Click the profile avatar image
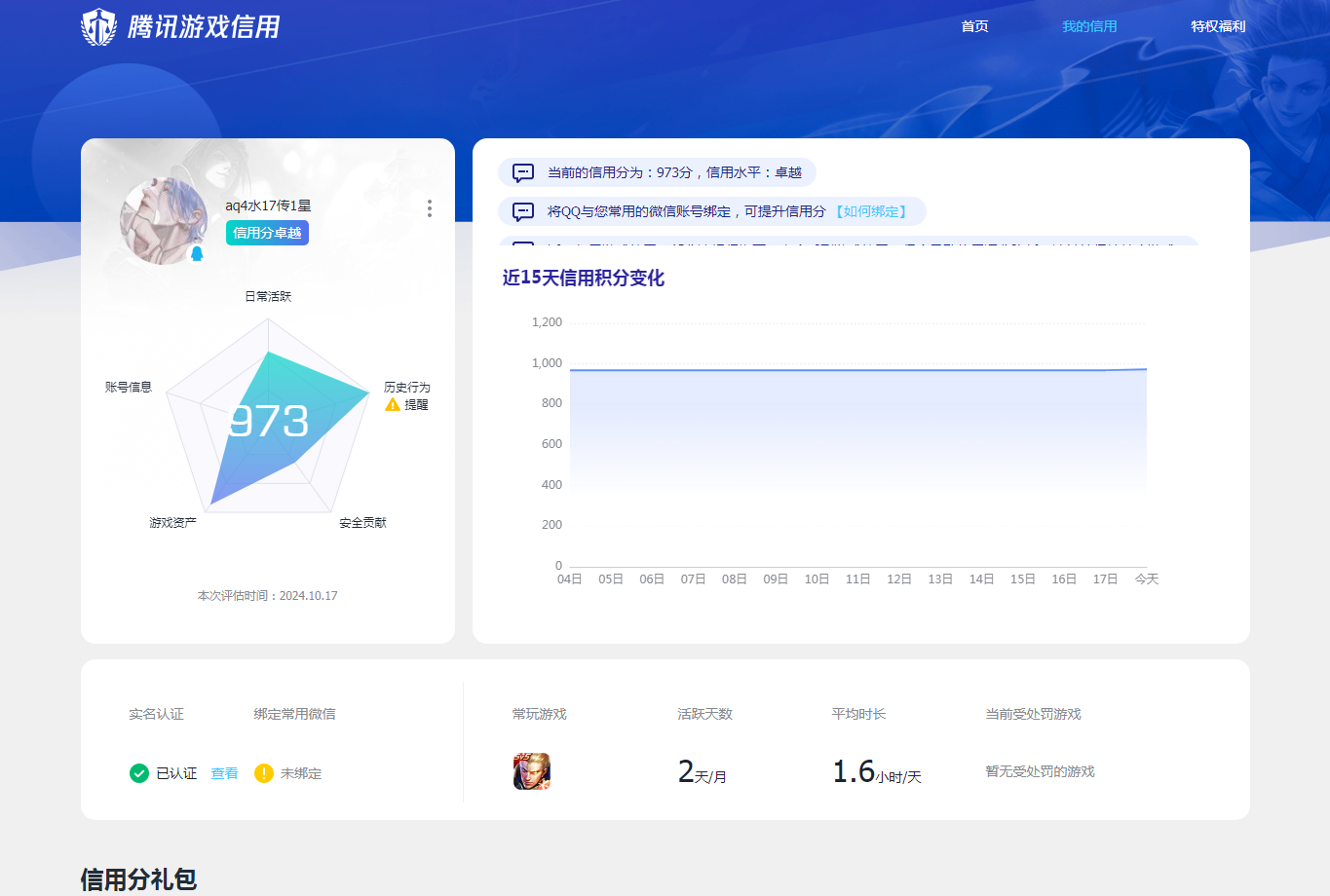 tap(164, 221)
